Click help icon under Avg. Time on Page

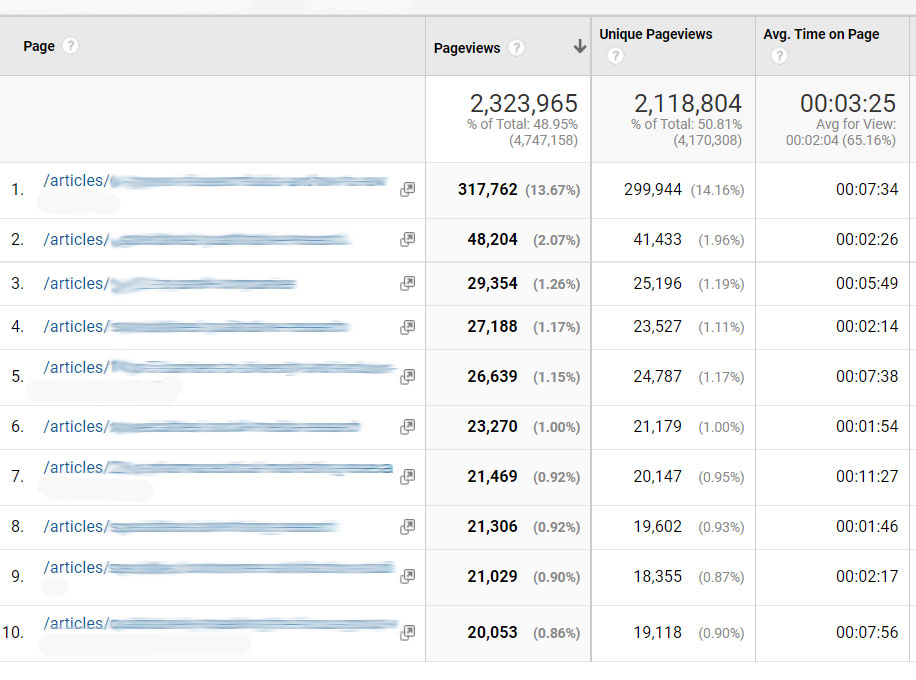[779, 56]
